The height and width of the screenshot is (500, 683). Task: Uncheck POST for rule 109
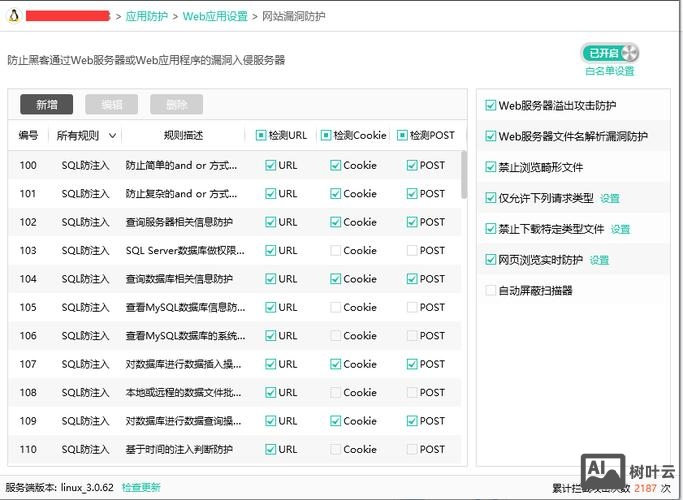point(412,421)
